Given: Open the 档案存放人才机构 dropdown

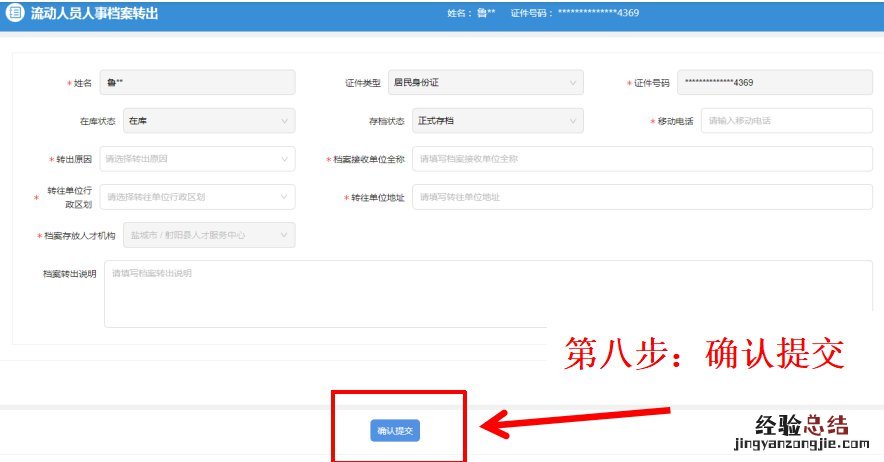Looking at the screenshot, I should pyautogui.click(x=209, y=235).
